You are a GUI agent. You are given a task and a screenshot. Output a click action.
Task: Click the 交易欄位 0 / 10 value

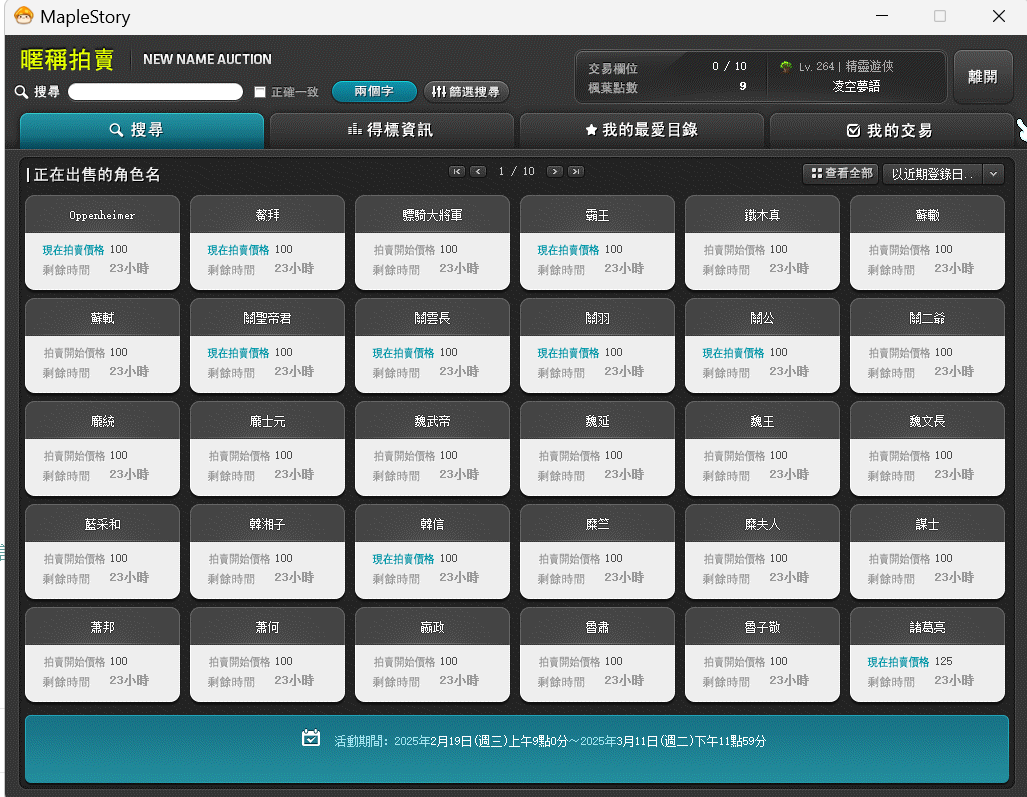tap(729, 66)
